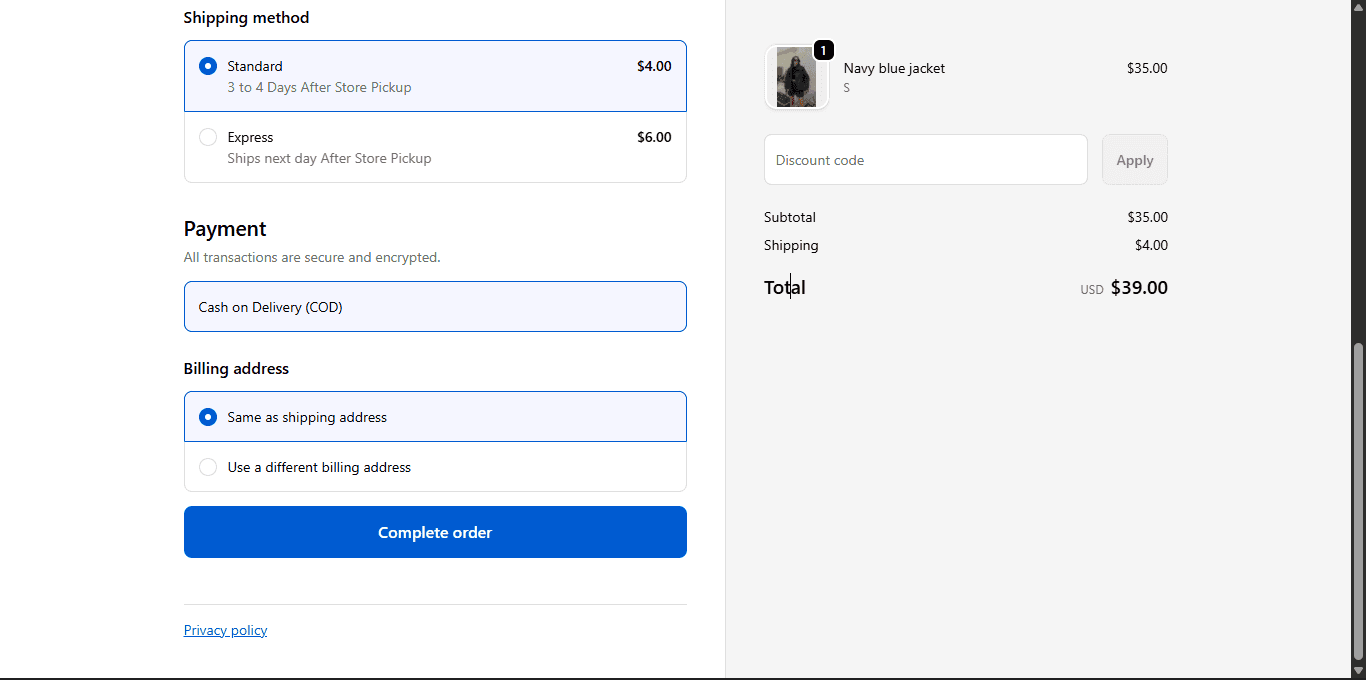This screenshot has width=1366, height=680.
Task: Click the scrollbar down arrow
Action: pos(1358,671)
